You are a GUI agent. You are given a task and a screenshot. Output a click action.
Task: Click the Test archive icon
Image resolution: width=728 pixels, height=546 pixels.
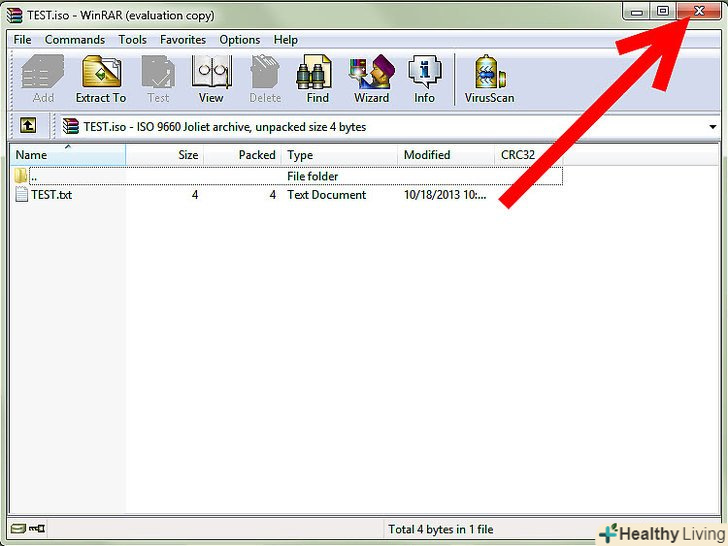(x=158, y=78)
